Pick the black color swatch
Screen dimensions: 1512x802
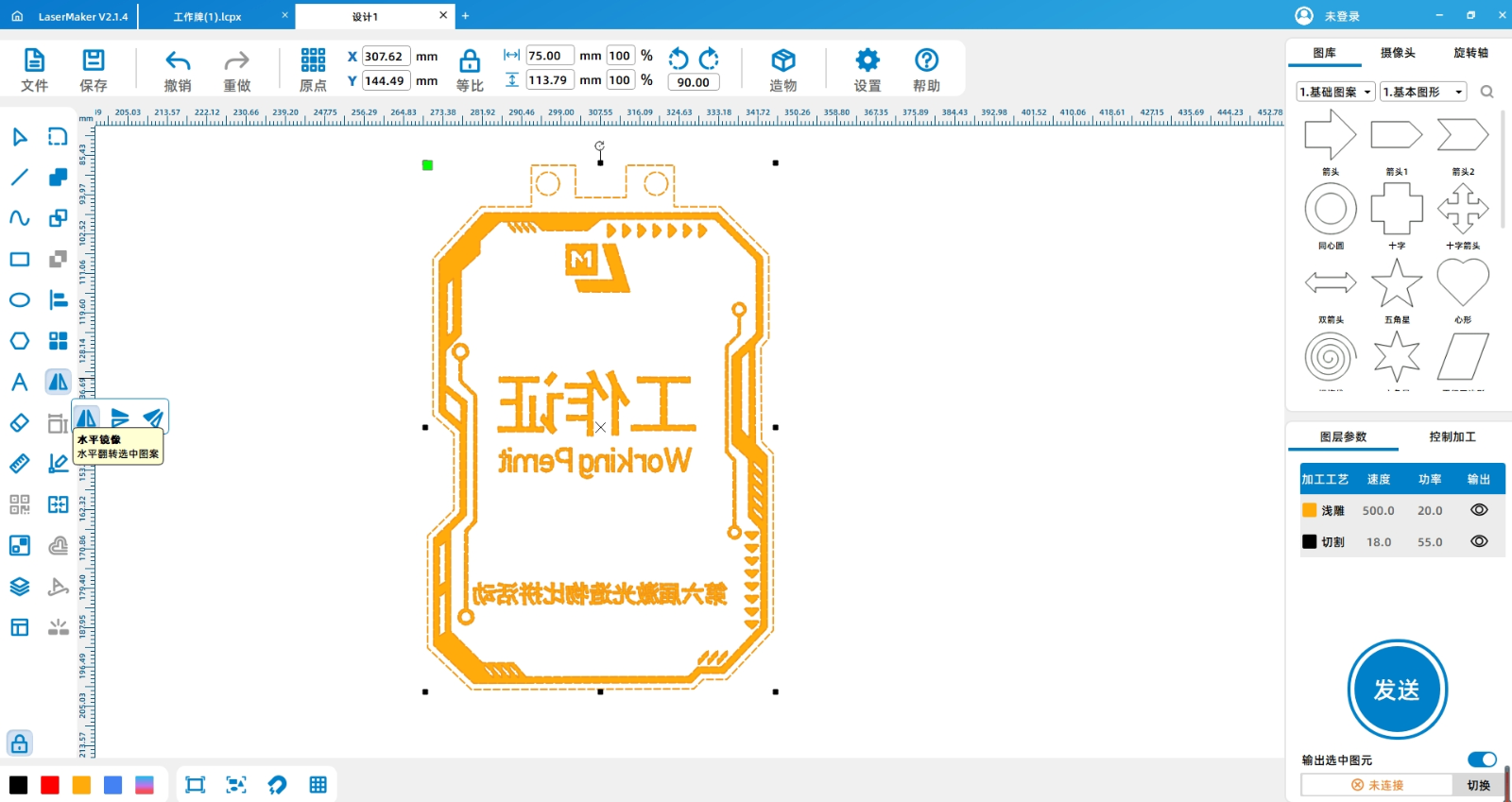[x=19, y=785]
